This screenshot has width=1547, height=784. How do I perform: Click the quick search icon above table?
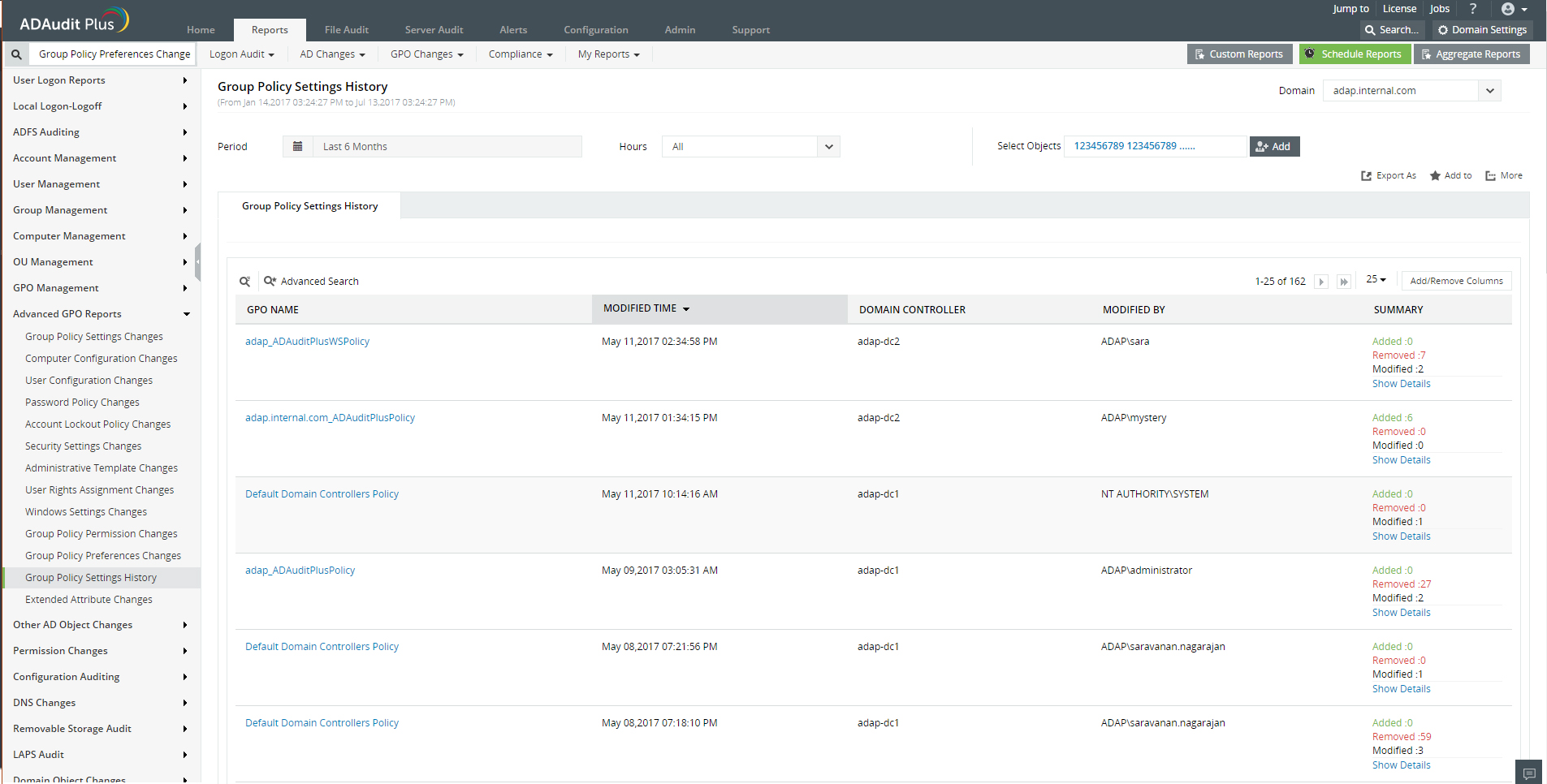coord(244,282)
